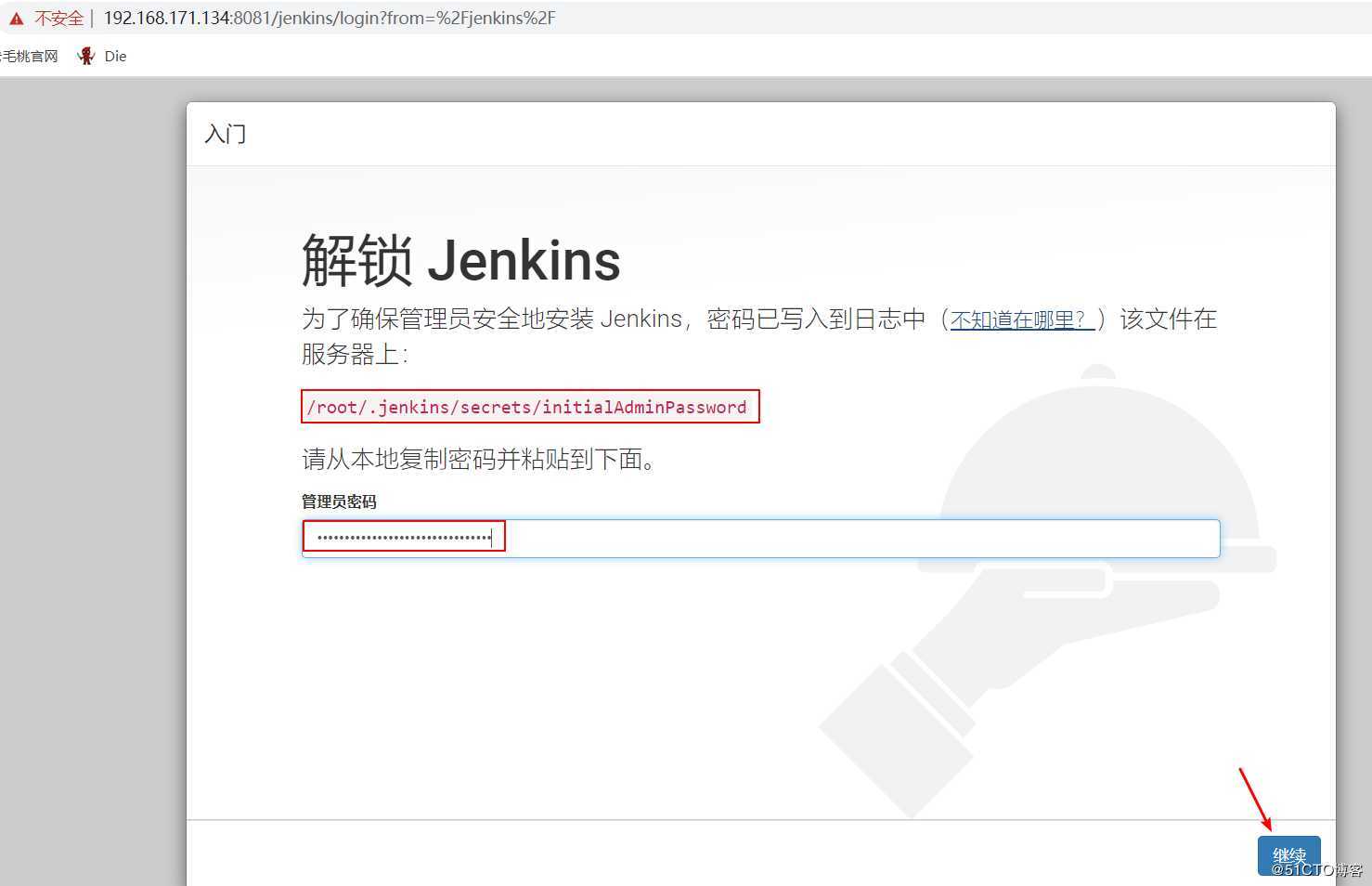Viewport: 1372px width, 886px height.
Task: Click the 入门 dialog title
Action: pos(225,134)
